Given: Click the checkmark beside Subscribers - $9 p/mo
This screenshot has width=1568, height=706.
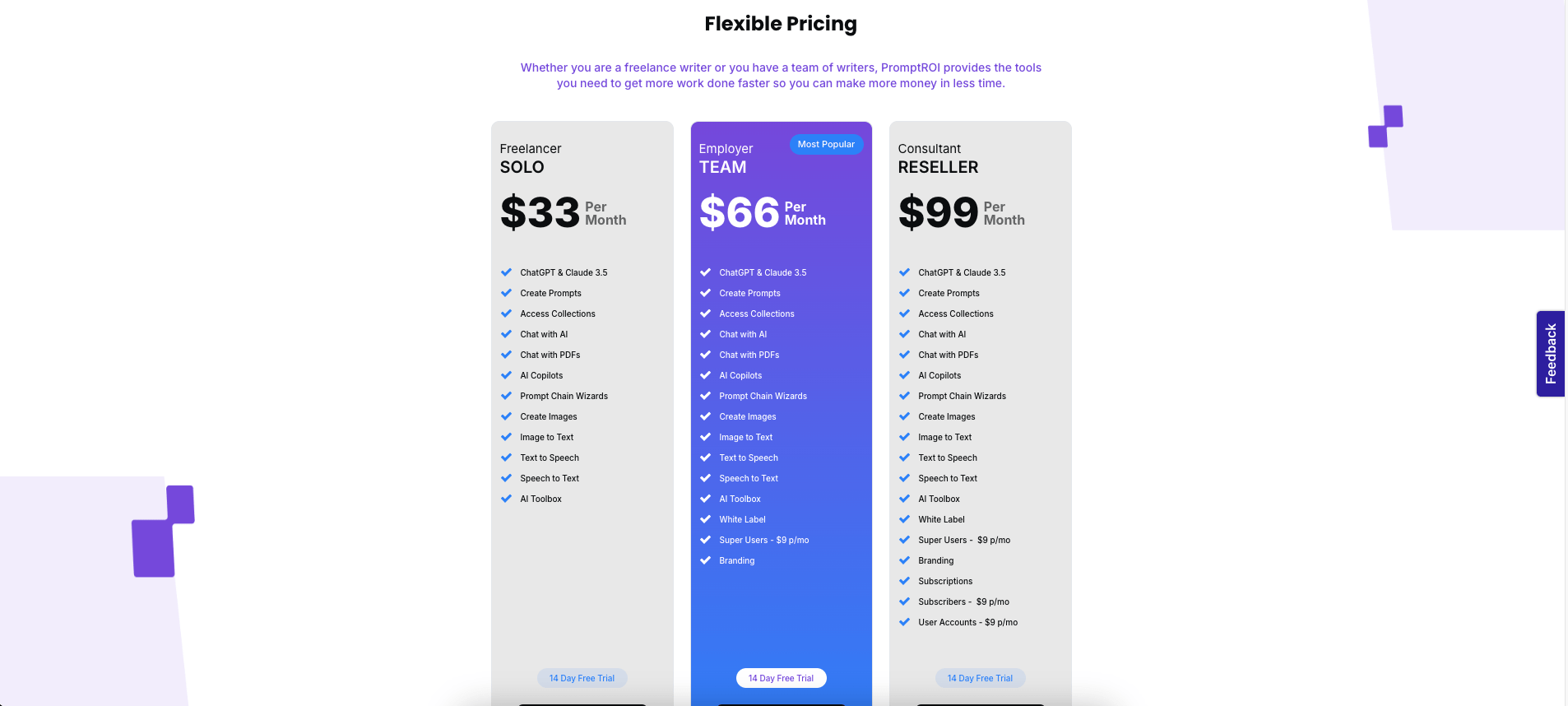Looking at the screenshot, I should (904, 601).
